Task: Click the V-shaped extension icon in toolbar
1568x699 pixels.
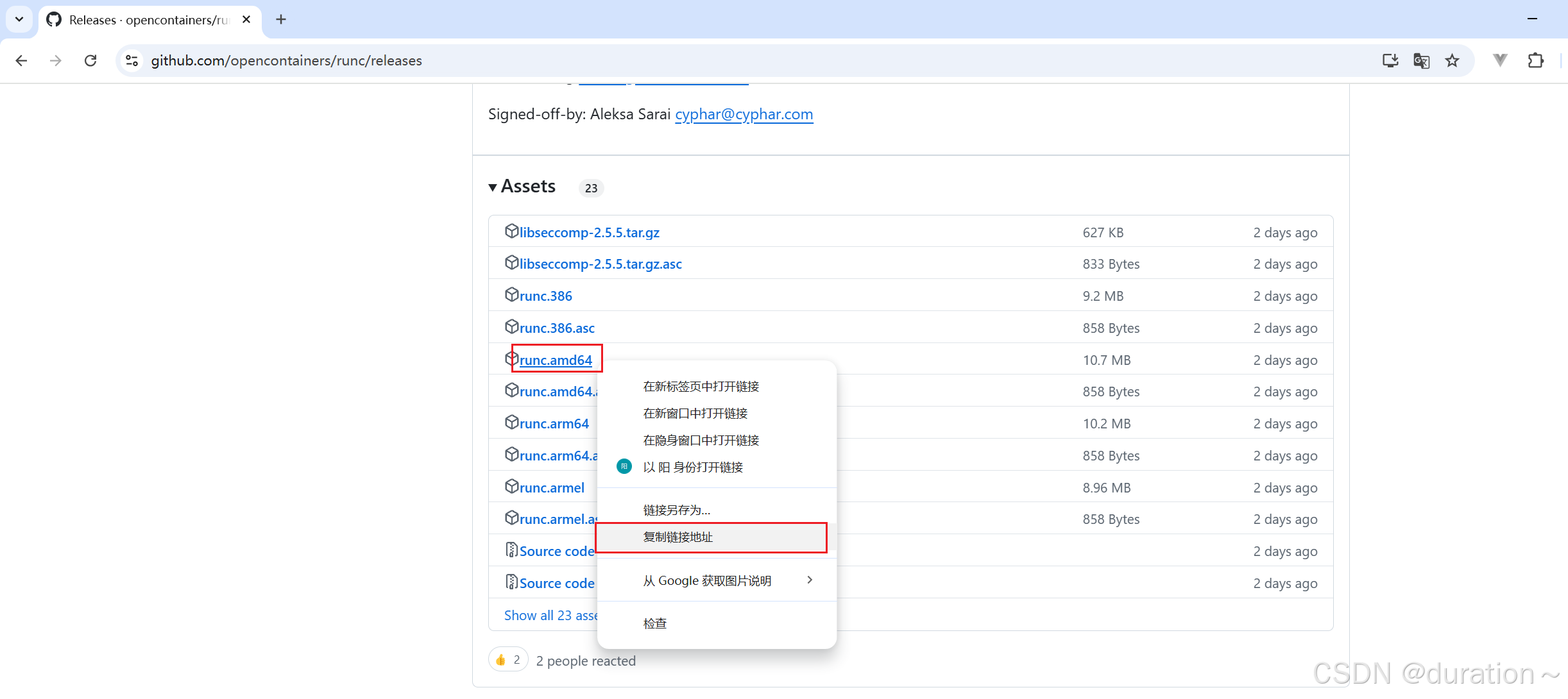Action: [1500, 60]
